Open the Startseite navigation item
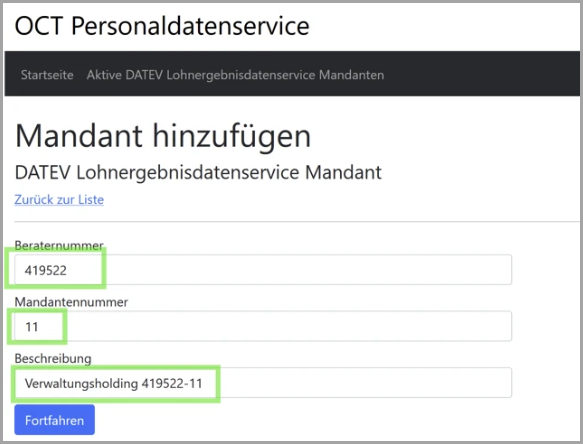The height and width of the screenshot is (444, 583). click(x=47, y=75)
